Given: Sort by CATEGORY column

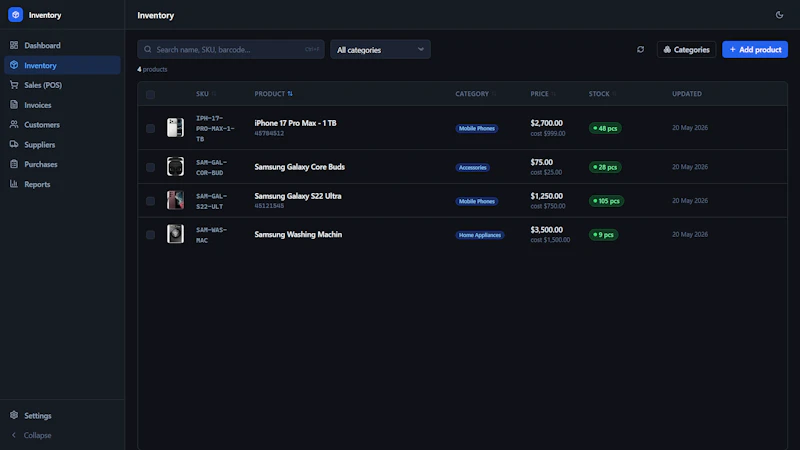Looking at the screenshot, I should click(476, 94).
